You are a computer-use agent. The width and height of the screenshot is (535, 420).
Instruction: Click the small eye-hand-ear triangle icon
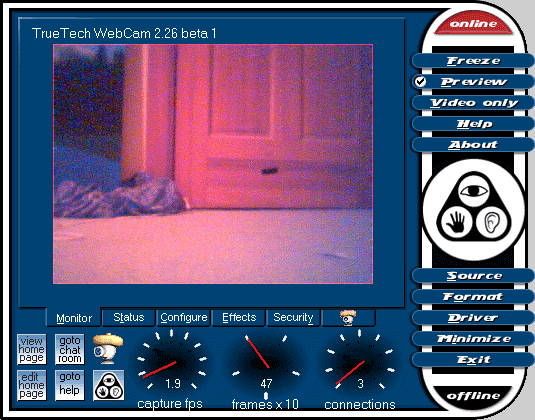click(109, 385)
